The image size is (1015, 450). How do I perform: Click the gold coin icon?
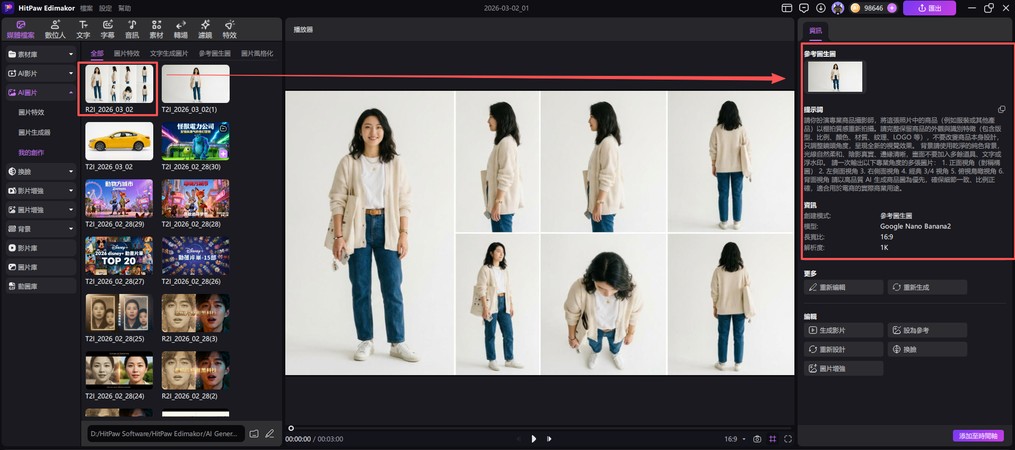pyautogui.click(x=855, y=8)
